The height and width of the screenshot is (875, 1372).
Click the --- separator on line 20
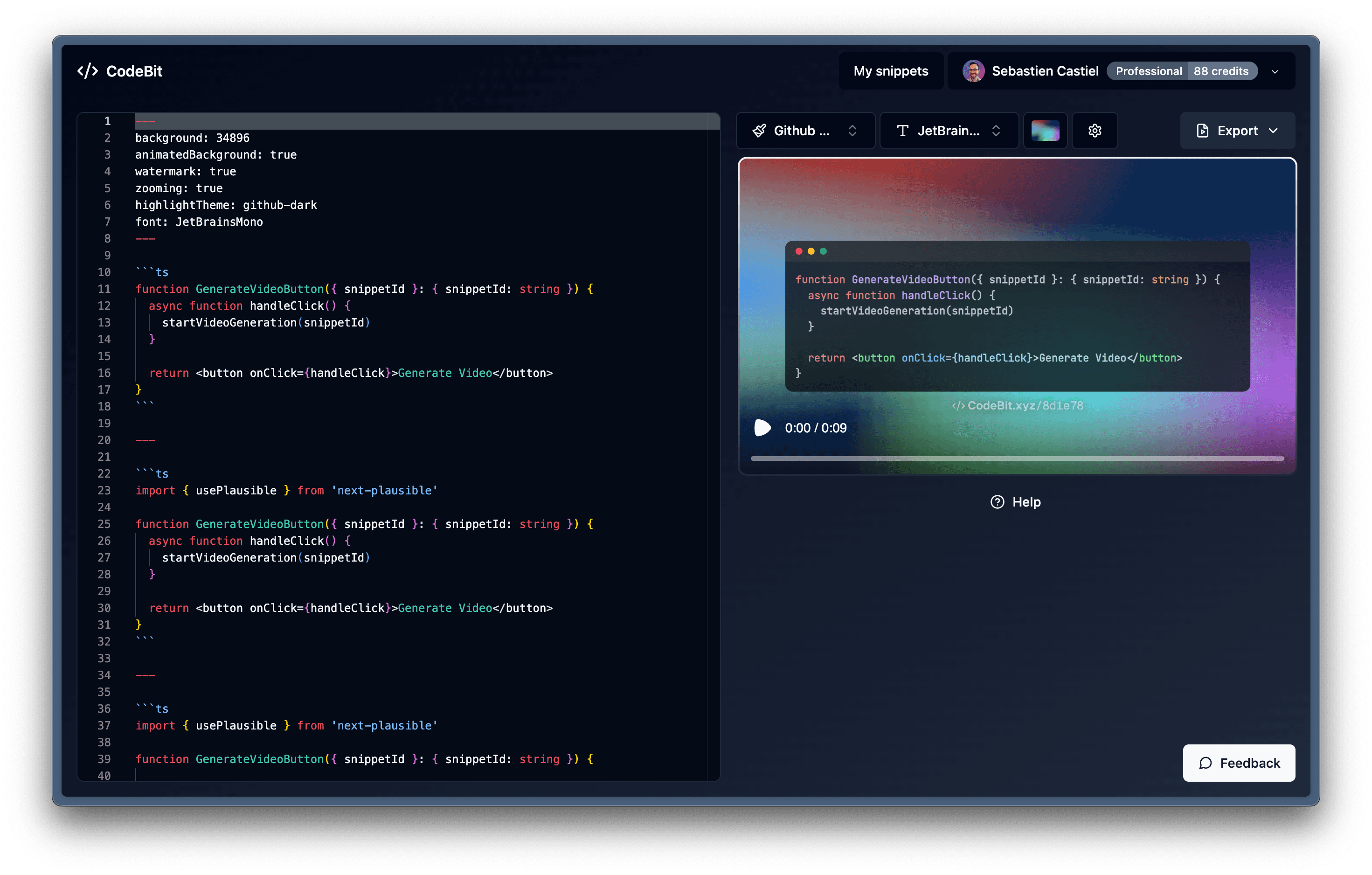[146, 440]
